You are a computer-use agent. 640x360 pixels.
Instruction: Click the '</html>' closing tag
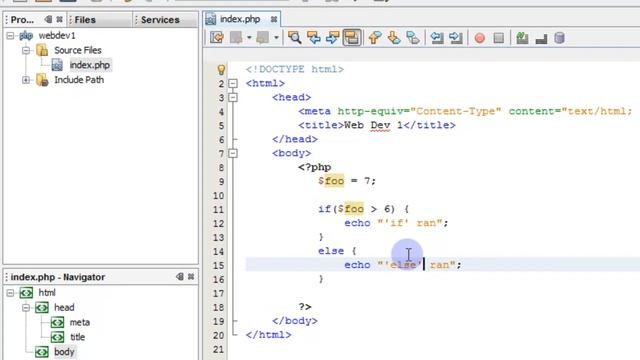(269, 335)
